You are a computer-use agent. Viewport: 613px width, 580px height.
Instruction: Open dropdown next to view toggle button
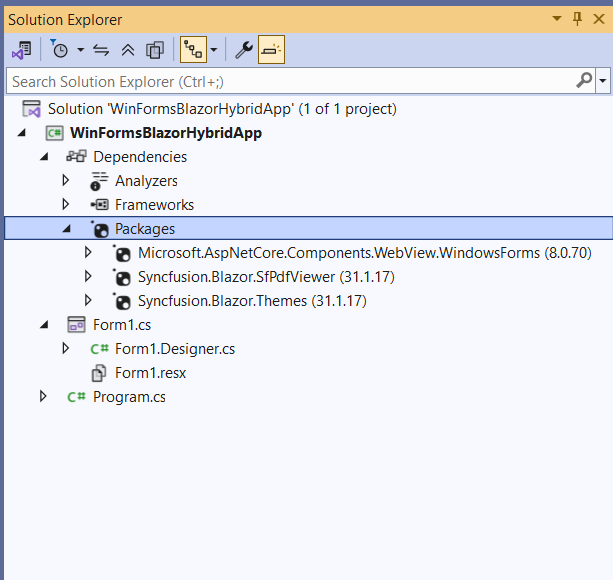click(x=213, y=50)
